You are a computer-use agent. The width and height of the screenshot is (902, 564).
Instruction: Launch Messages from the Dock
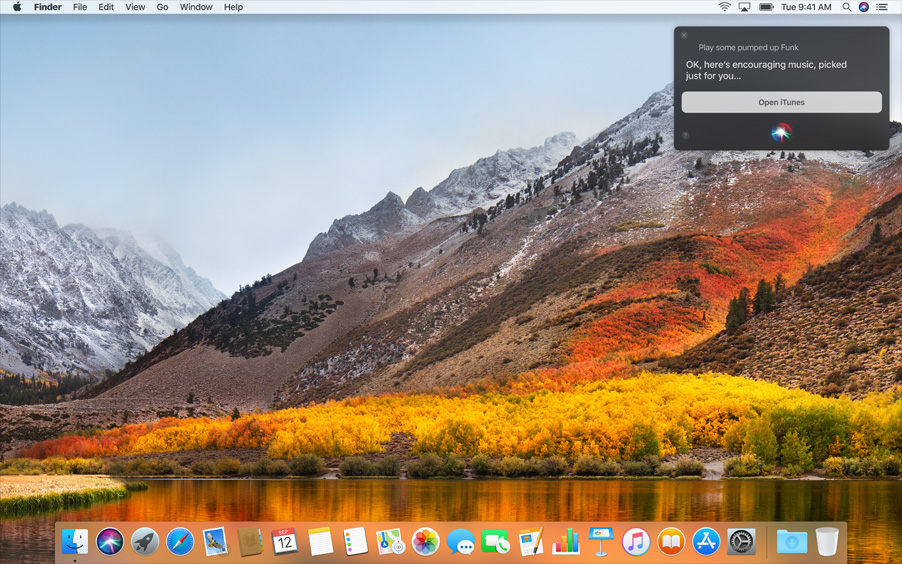pos(460,542)
